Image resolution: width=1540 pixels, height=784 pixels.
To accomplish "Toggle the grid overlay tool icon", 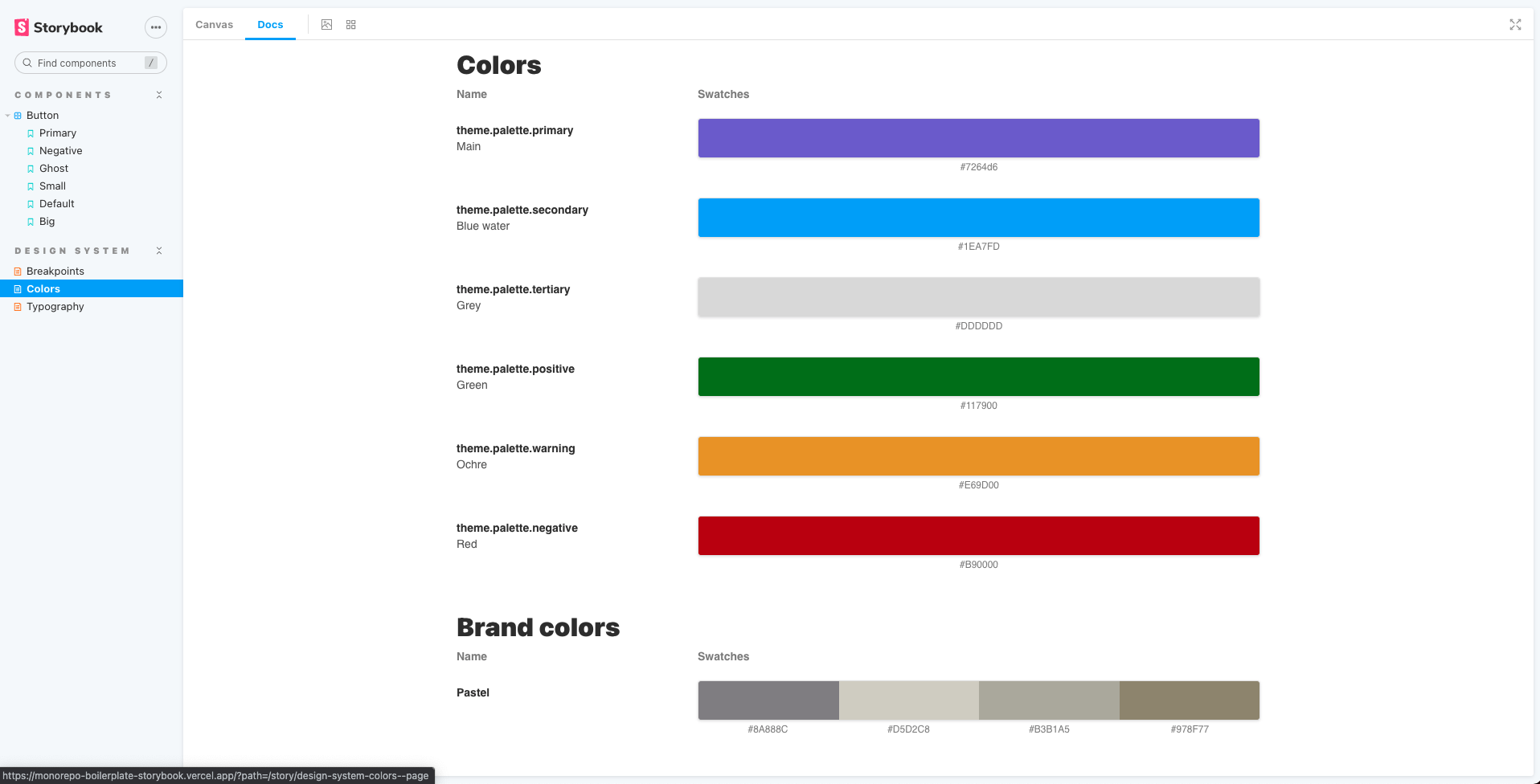I will coord(351,25).
